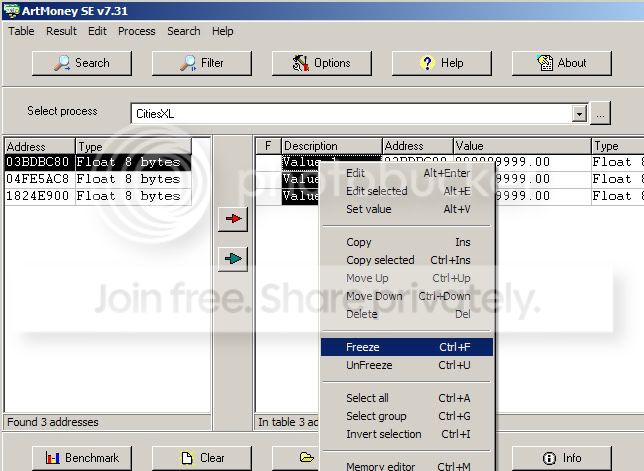
Task: Click the Help button with question mark
Action: click(442, 63)
